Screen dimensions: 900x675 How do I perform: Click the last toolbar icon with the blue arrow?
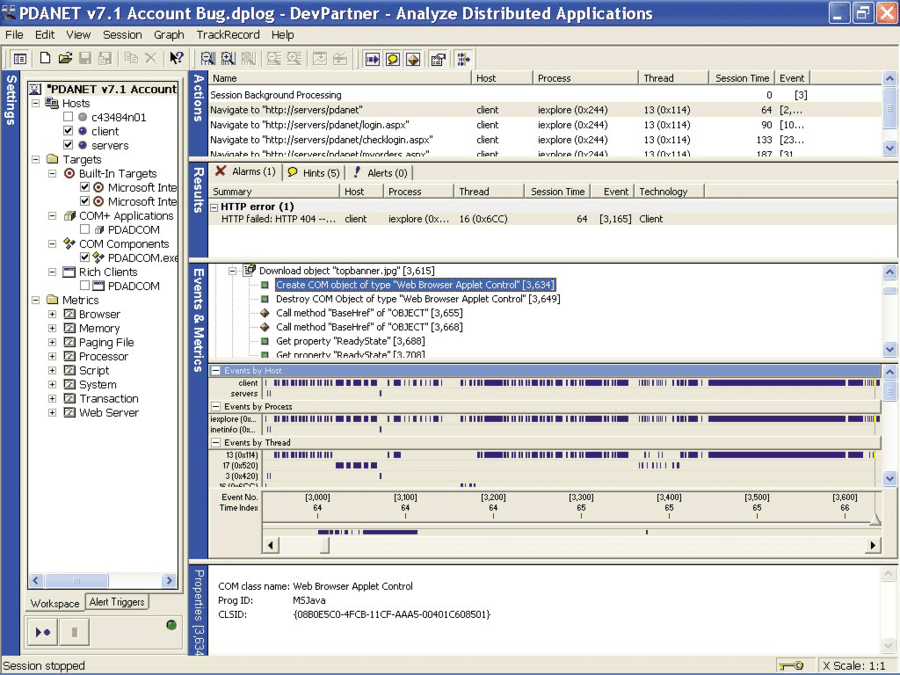[464, 59]
